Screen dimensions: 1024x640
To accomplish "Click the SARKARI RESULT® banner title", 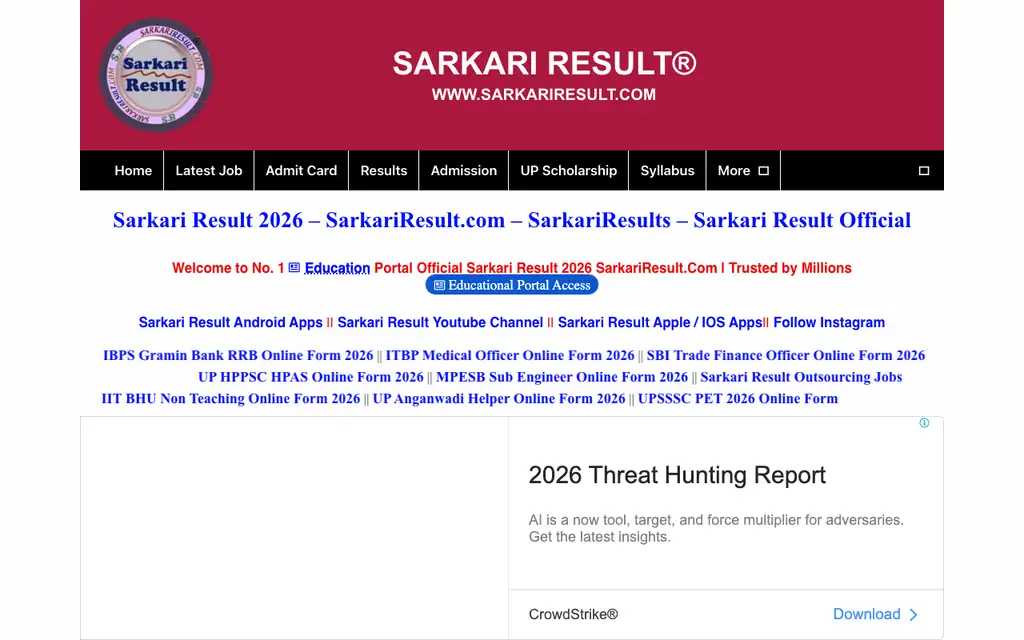I will [x=545, y=63].
